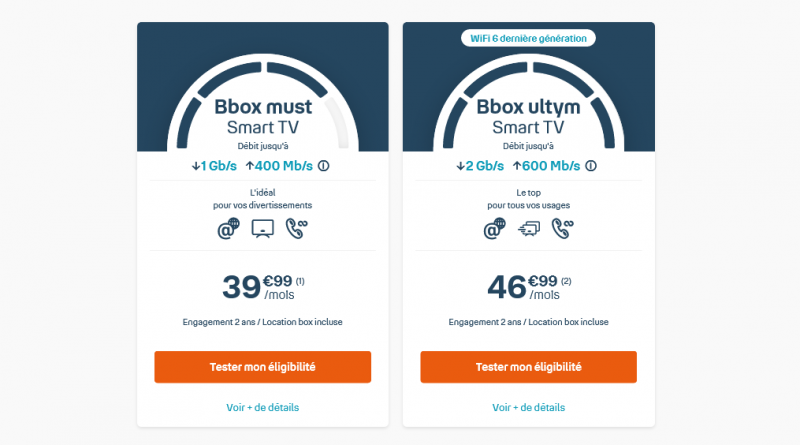Viewport: 800px width, 445px height.
Task: Click the internet @ icon in Bbox ultym
Action: pos(494,229)
